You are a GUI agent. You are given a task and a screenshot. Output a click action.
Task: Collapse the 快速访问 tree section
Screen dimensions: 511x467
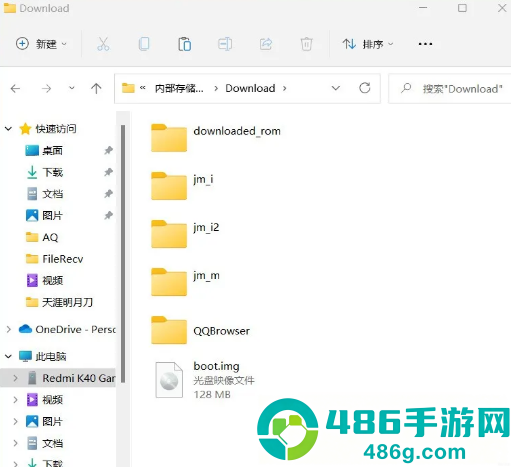(x=9, y=129)
